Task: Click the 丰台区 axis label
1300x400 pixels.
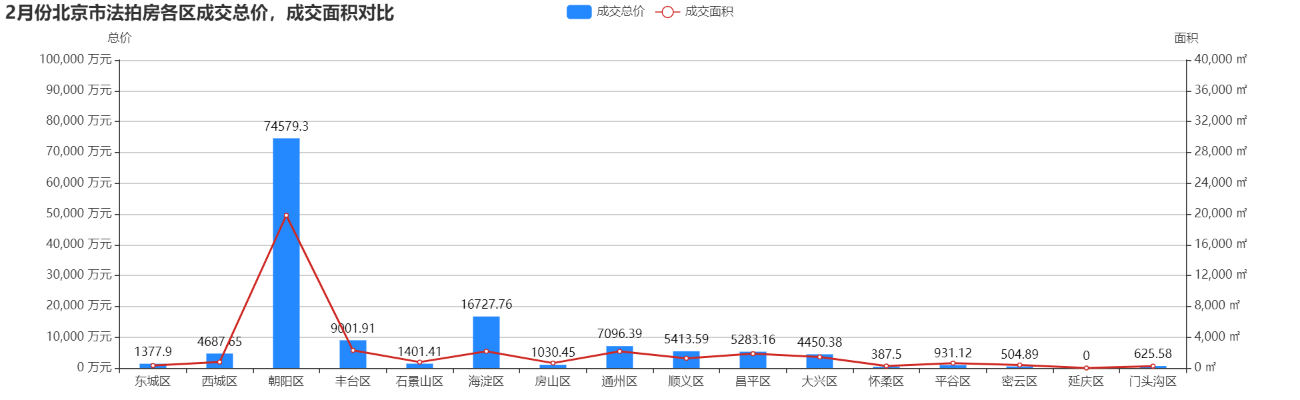Action: tap(353, 382)
